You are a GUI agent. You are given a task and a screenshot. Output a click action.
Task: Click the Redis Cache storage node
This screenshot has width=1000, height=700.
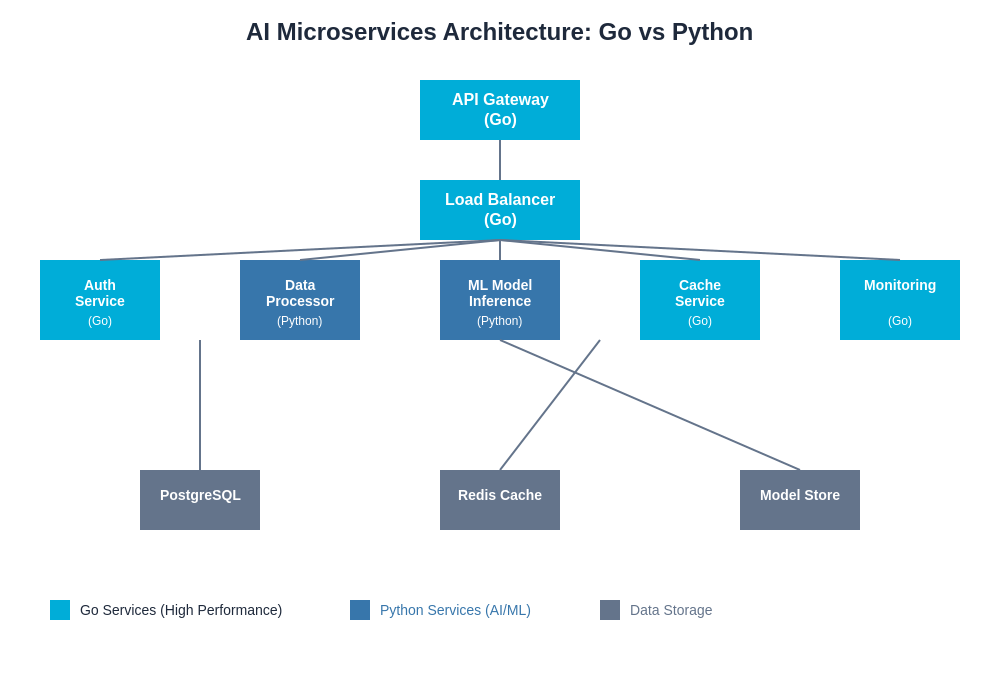pyautogui.click(x=500, y=500)
